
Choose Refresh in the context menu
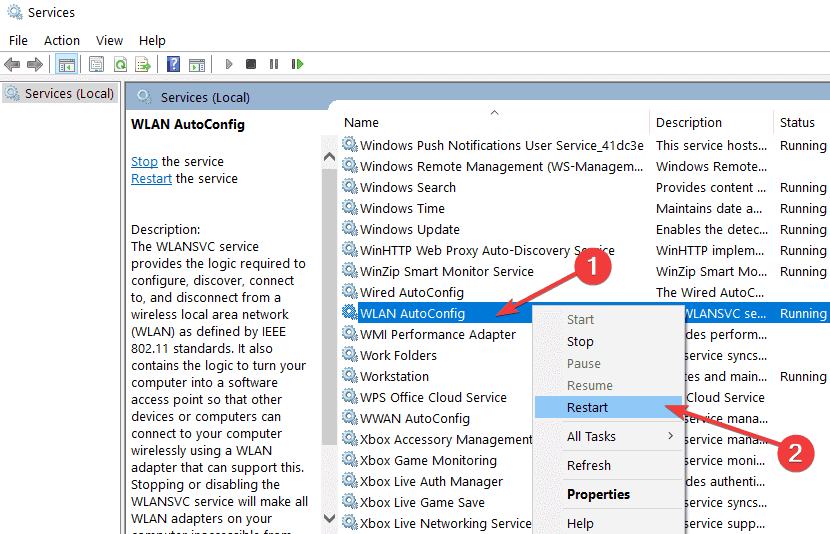coord(608,465)
